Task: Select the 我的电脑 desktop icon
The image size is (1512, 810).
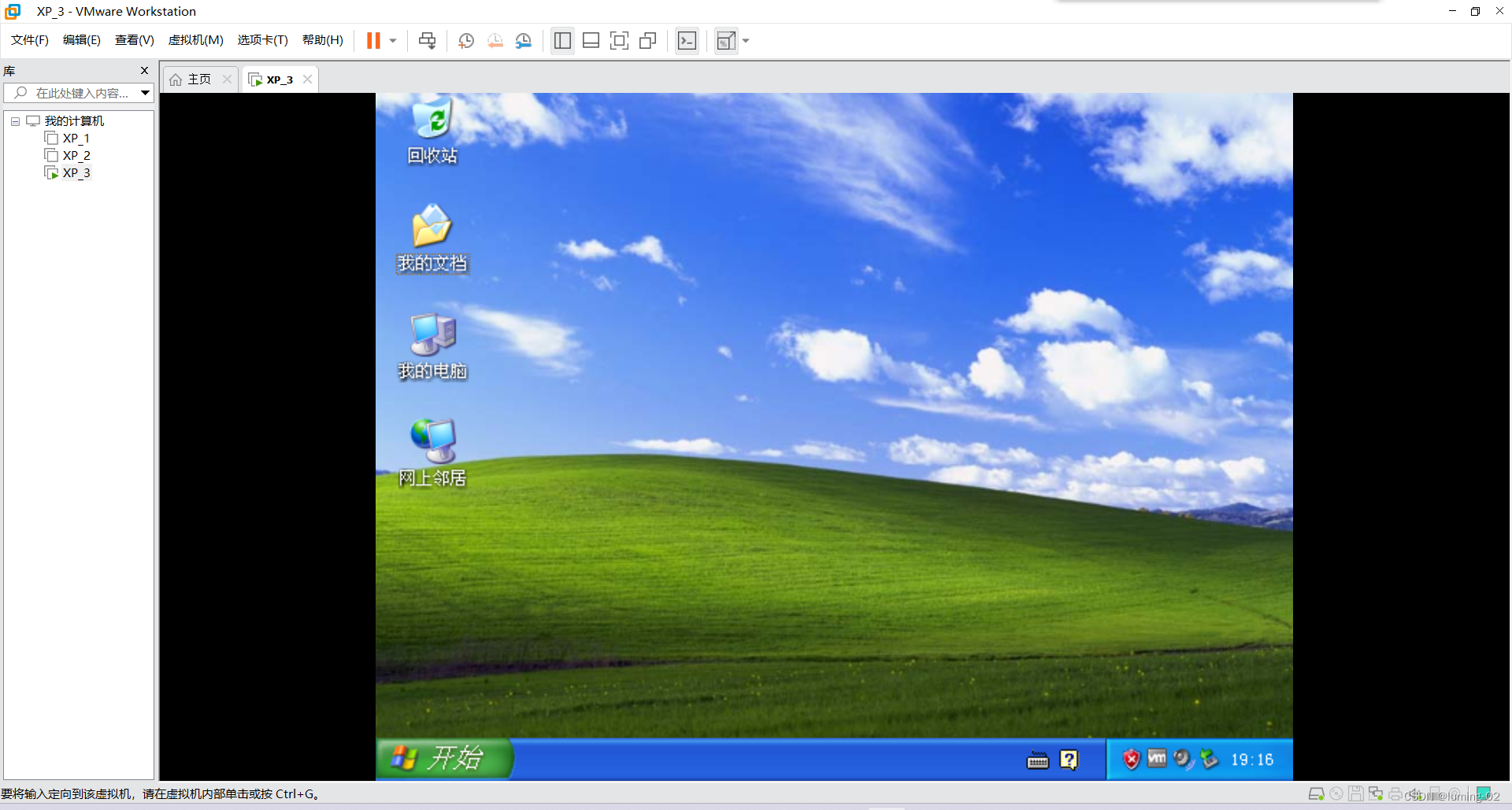Action: point(432,346)
